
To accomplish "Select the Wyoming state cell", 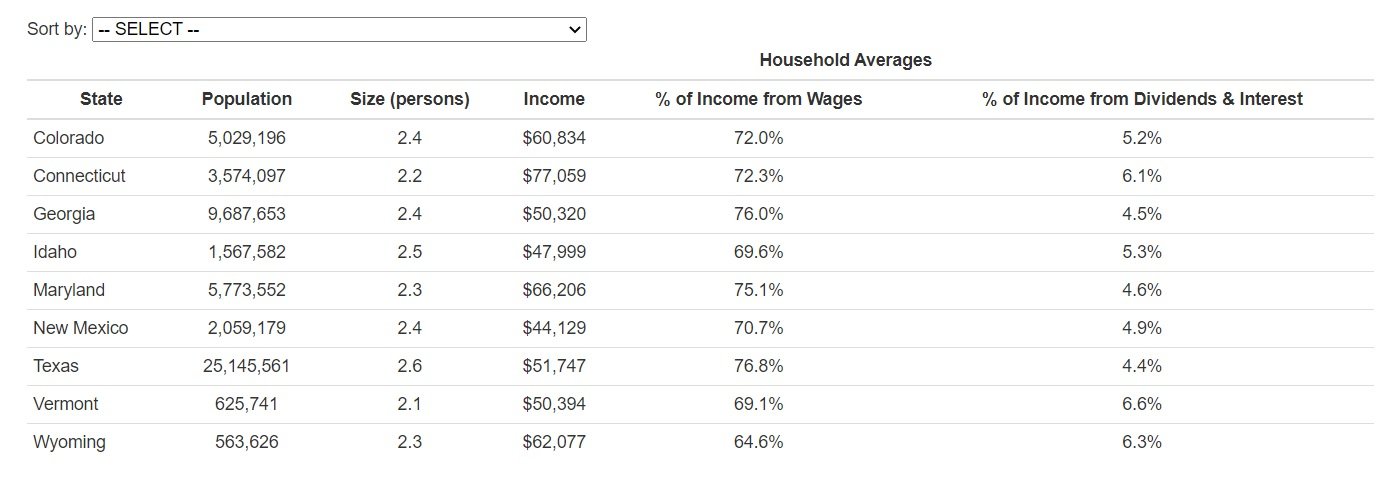I will point(69,442).
